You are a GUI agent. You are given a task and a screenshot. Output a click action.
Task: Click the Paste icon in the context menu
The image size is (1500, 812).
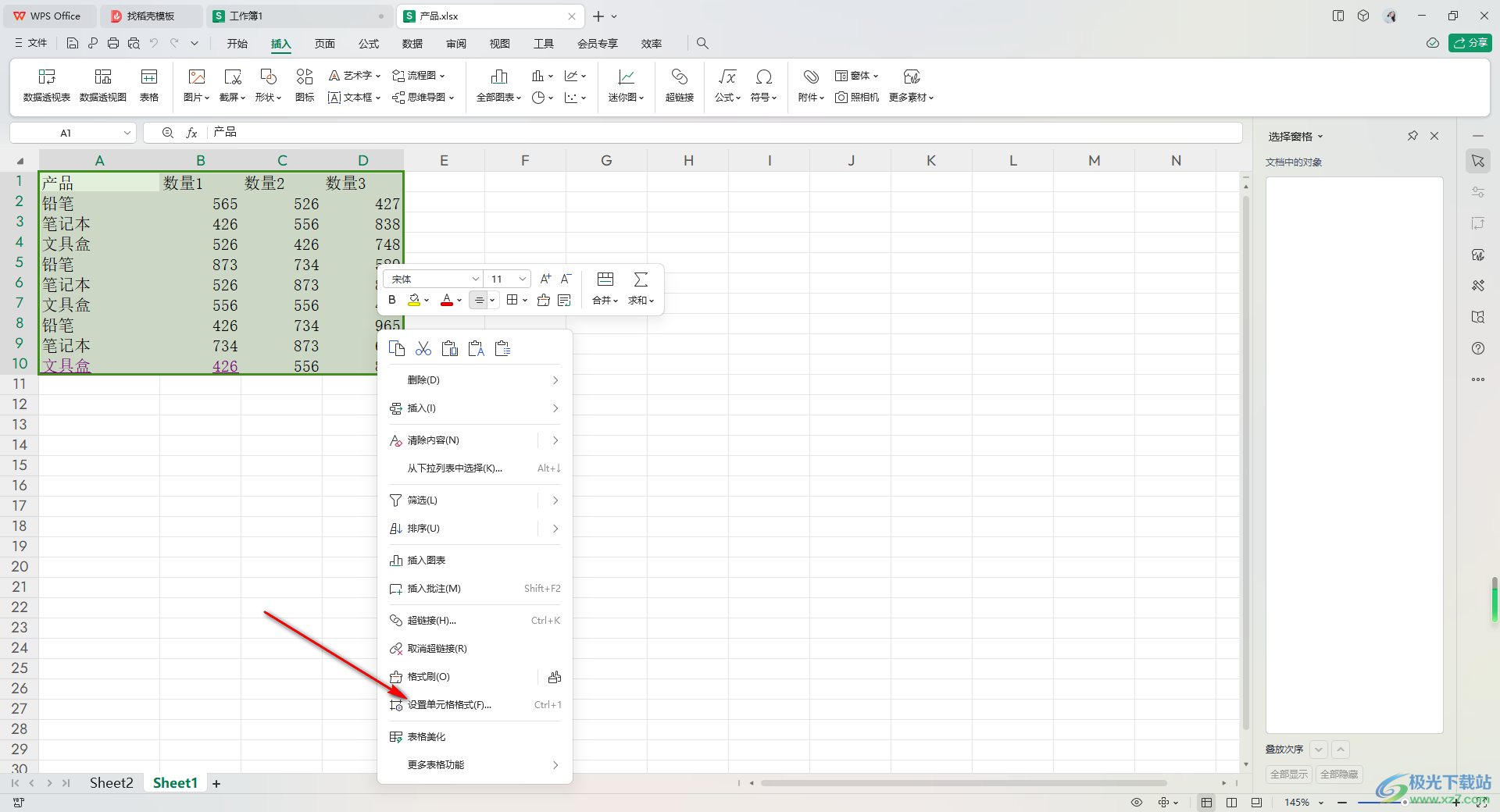pos(450,348)
